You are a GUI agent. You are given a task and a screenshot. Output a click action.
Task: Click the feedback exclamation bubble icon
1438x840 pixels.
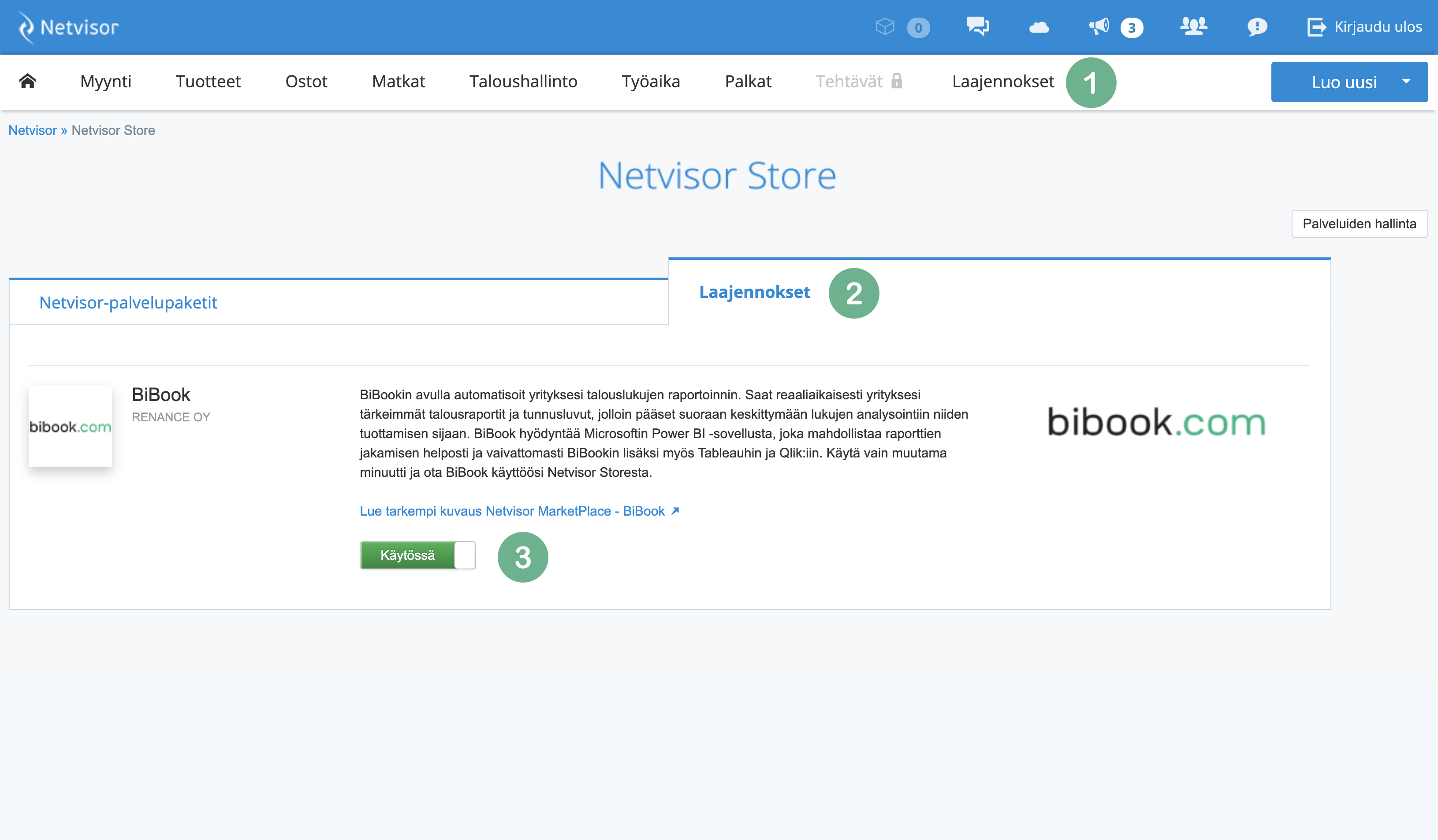[x=1257, y=27]
